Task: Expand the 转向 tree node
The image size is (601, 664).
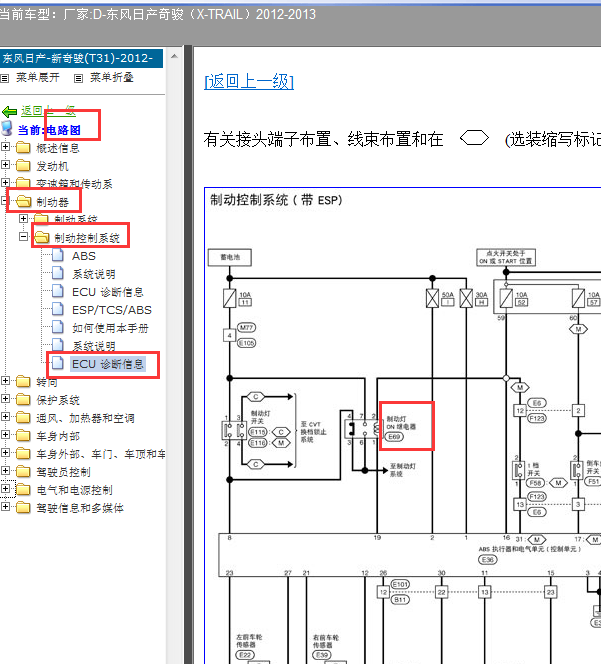Action: click(x=5, y=381)
